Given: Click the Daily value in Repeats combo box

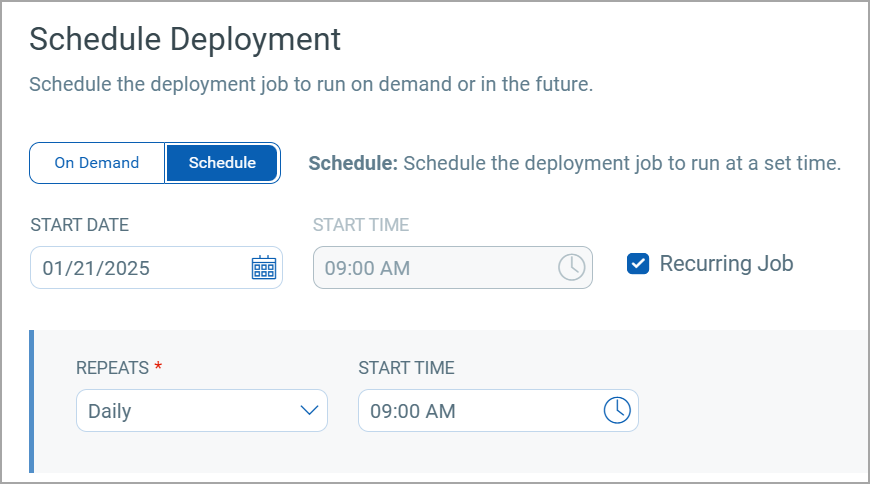Looking at the screenshot, I should pyautogui.click(x=110, y=411).
